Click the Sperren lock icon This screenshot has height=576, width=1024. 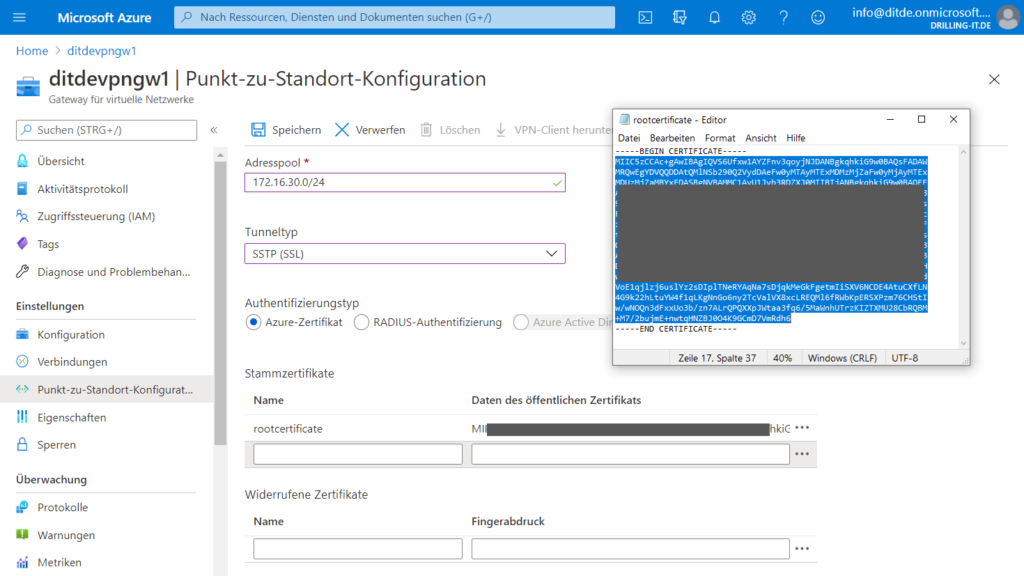[x=22, y=444]
